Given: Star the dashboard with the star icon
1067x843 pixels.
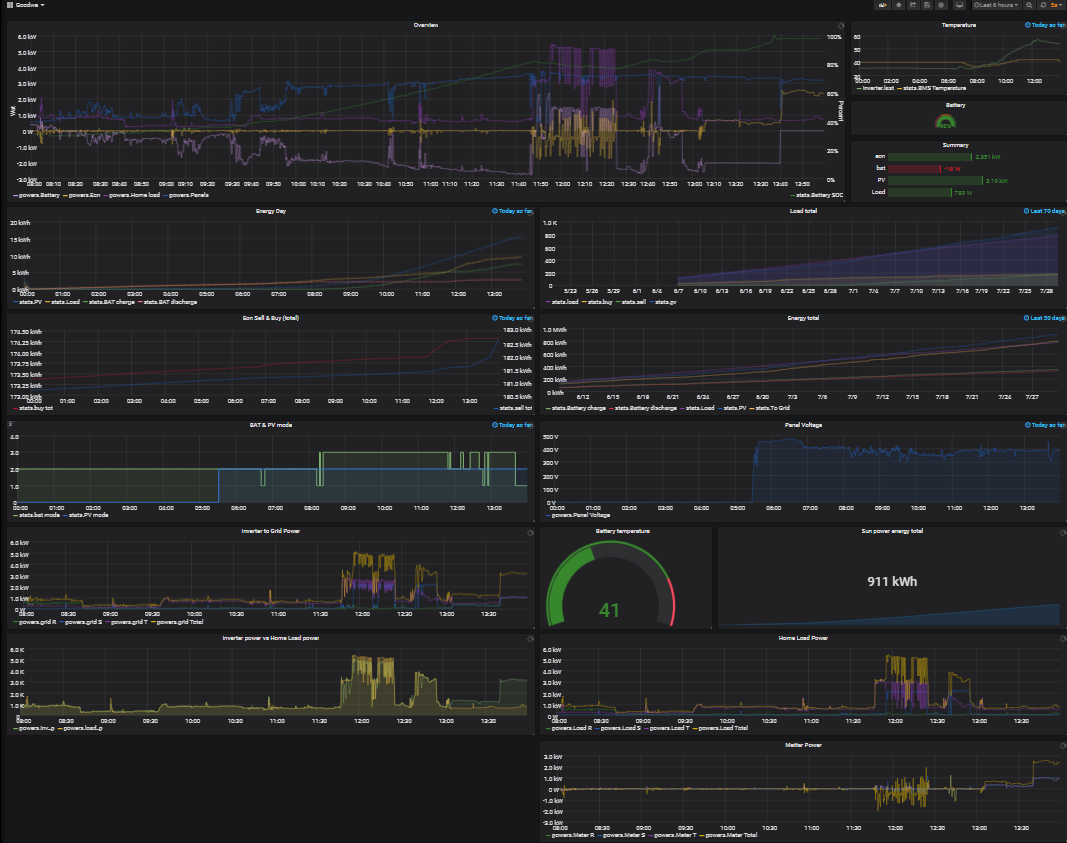Looking at the screenshot, I should (899, 5).
